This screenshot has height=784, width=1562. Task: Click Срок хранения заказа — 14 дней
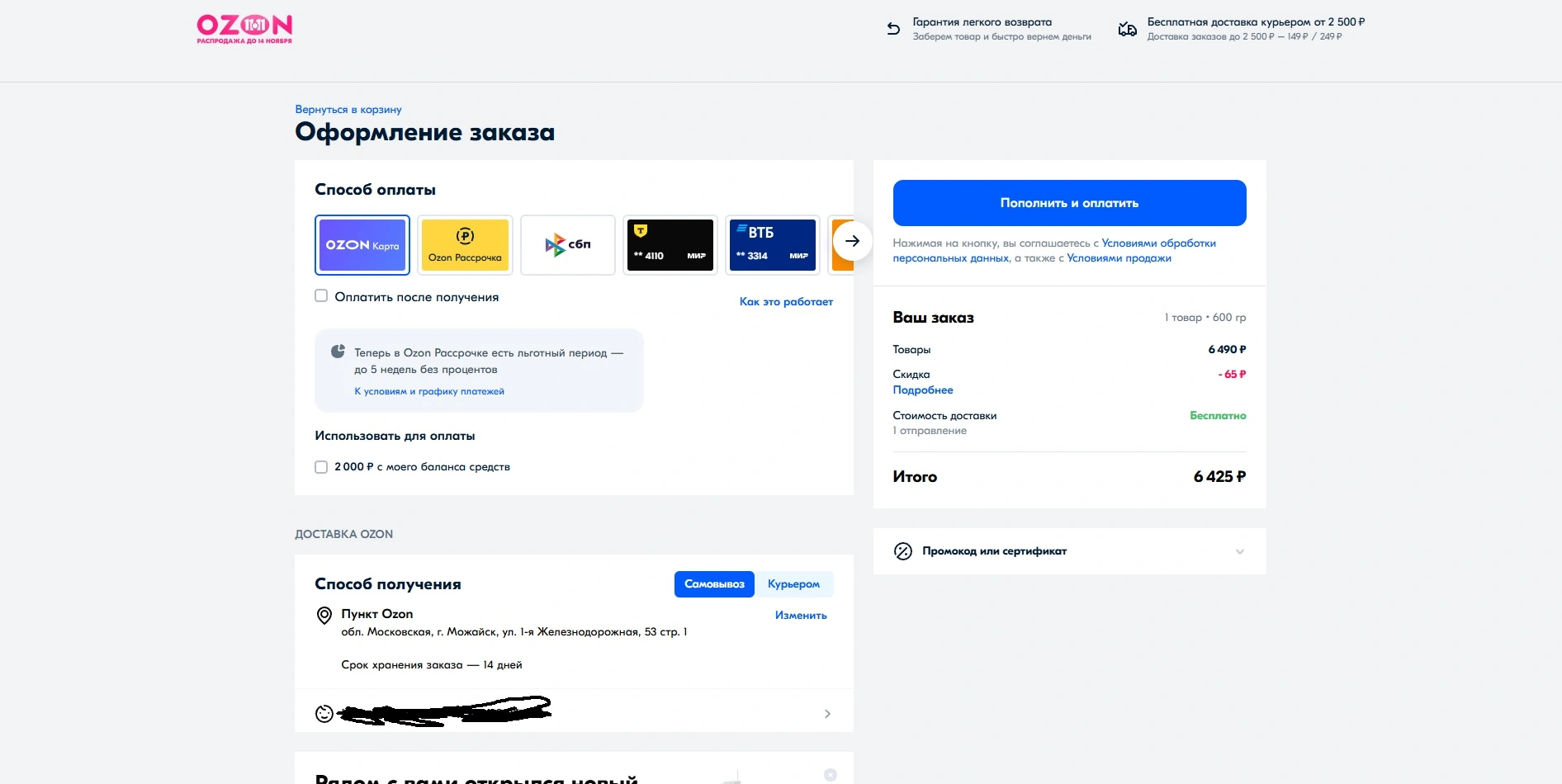[x=432, y=665]
